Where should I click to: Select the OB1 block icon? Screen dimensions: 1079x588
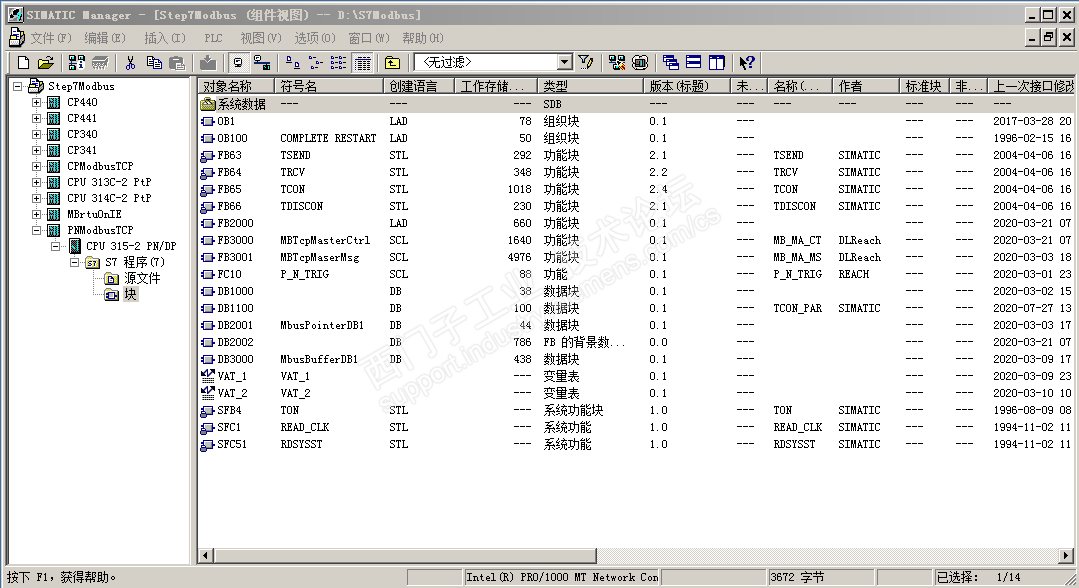207,121
